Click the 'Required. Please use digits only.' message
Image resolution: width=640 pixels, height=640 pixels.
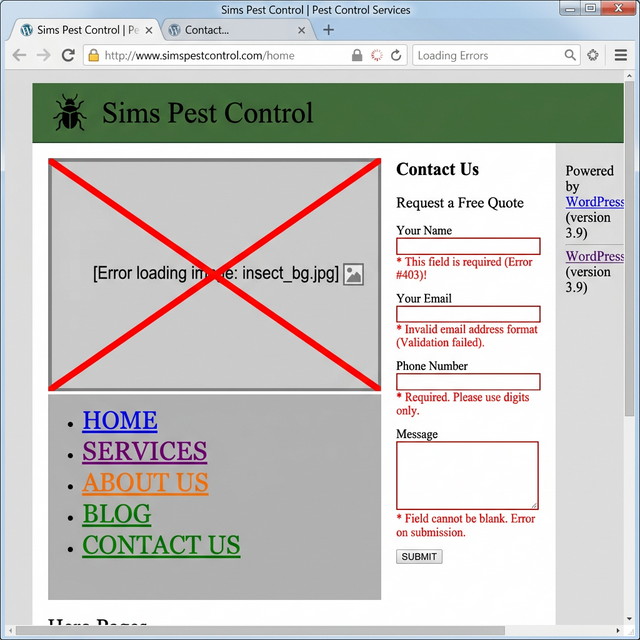pos(462,404)
